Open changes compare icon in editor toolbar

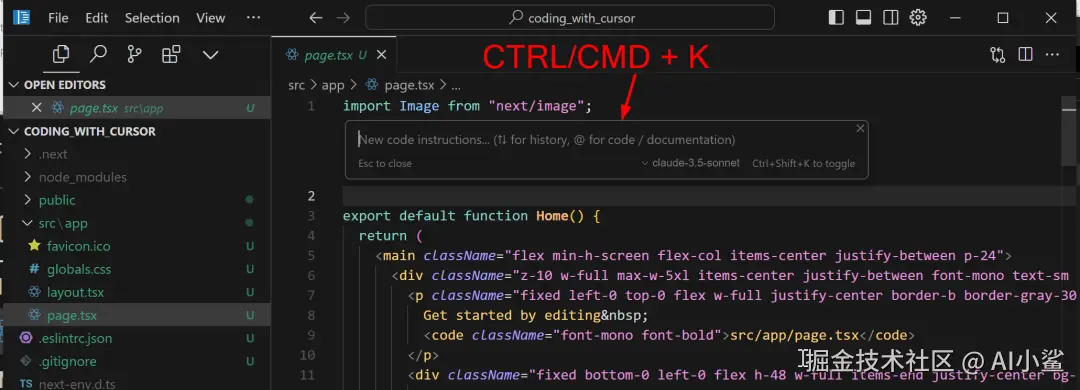click(x=997, y=55)
